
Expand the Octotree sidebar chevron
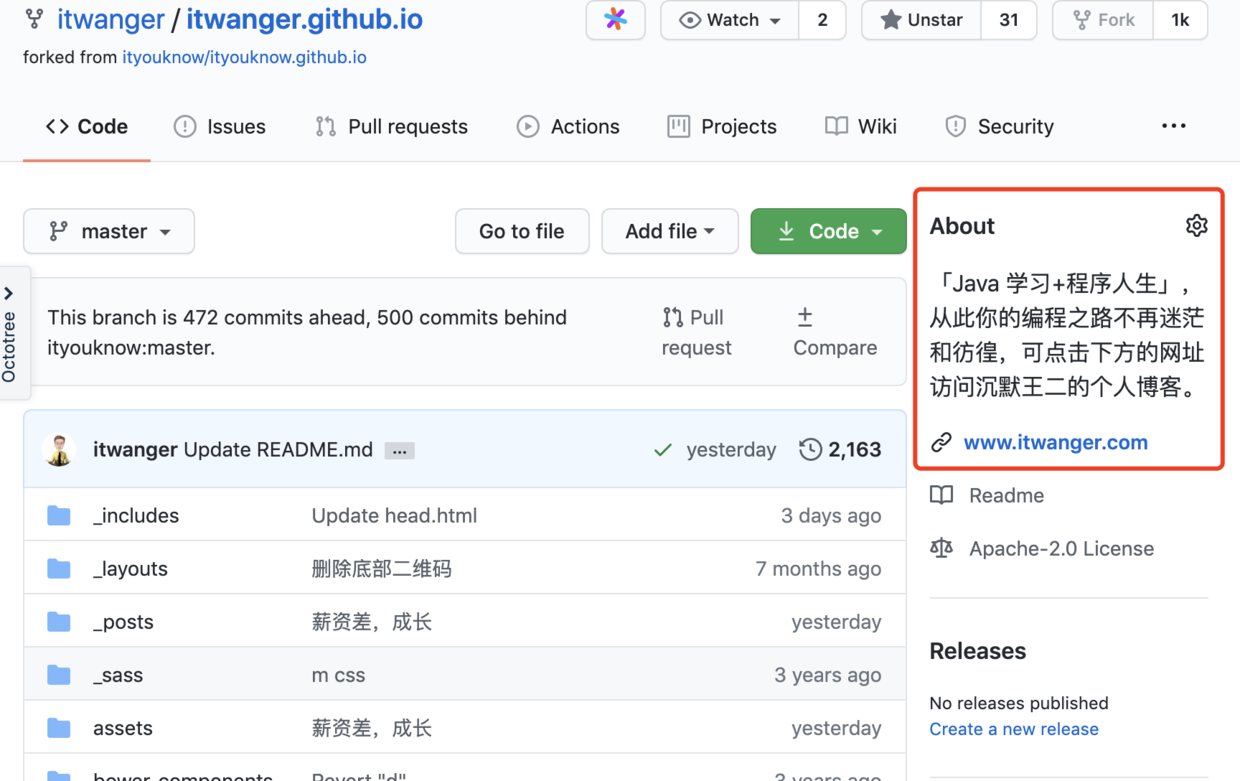pyautogui.click(x=9, y=293)
